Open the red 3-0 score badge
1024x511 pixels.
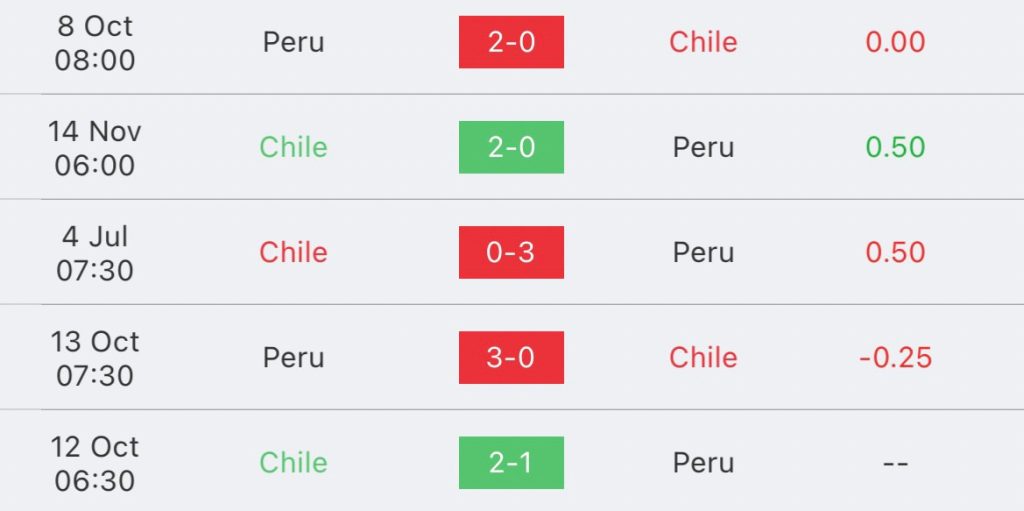[511, 357]
